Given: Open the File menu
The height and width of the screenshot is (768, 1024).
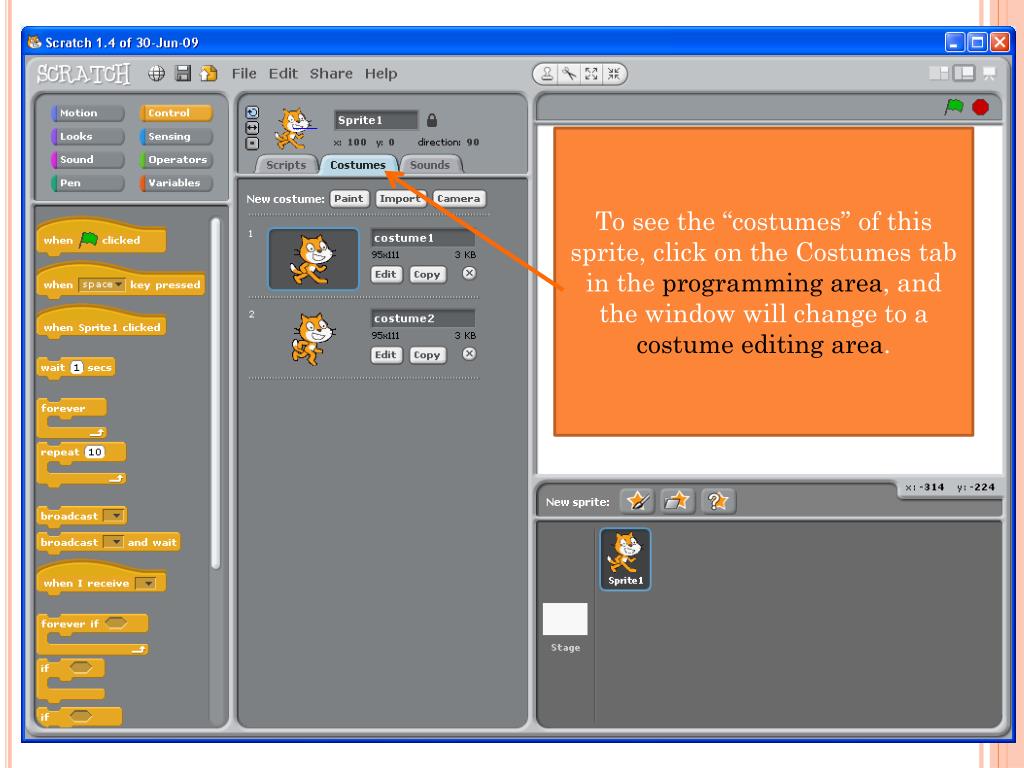Looking at the screenshot, I should (244, 74).
